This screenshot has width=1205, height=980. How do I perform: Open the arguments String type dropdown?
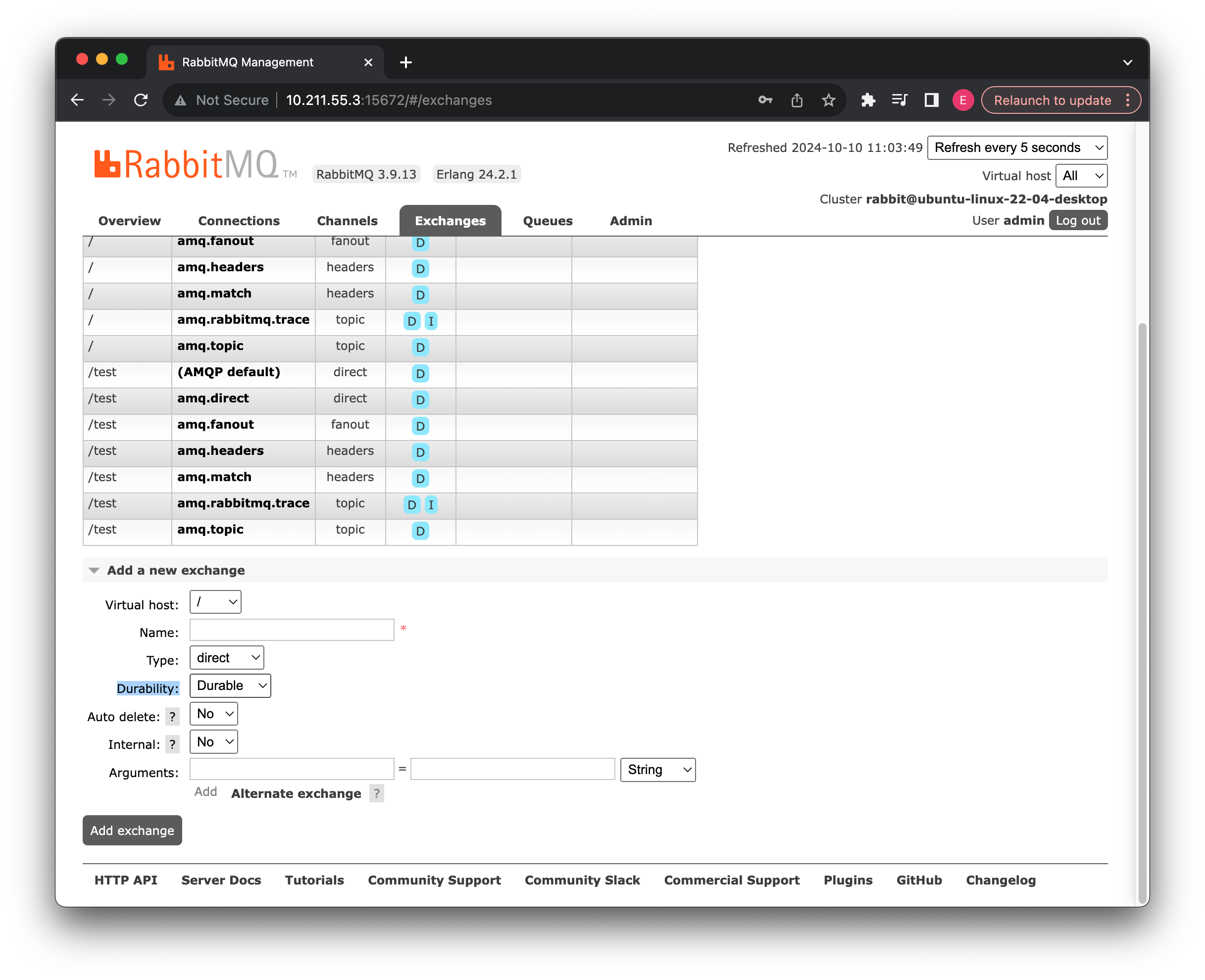click(x=657, y=770)
